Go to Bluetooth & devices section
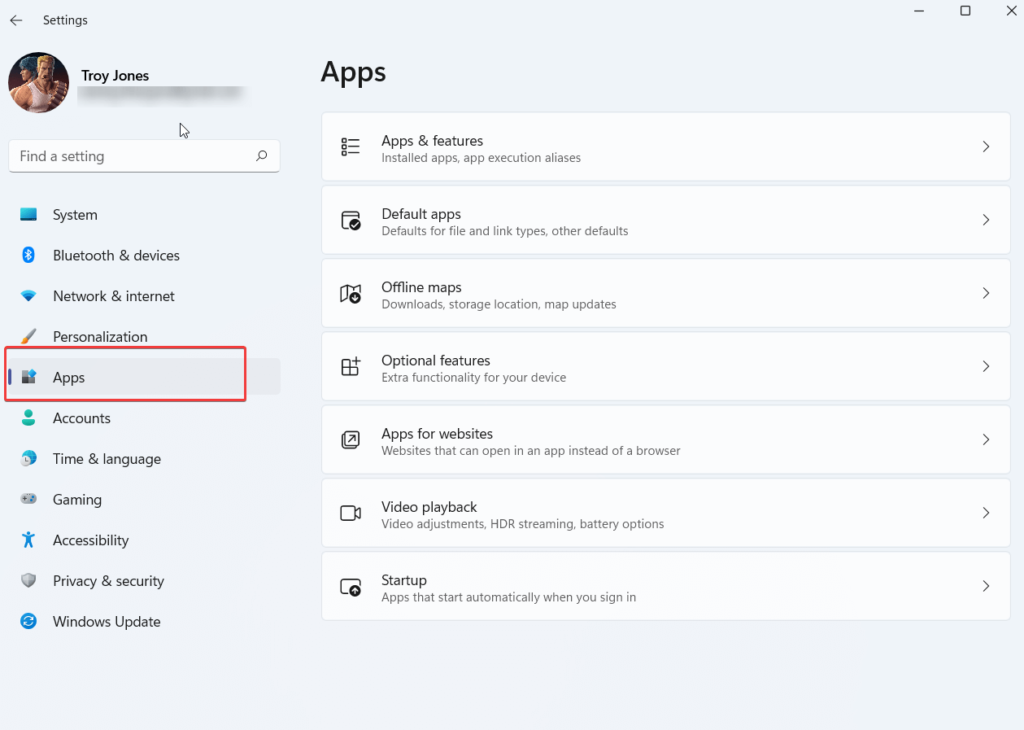 coord(144,255)
